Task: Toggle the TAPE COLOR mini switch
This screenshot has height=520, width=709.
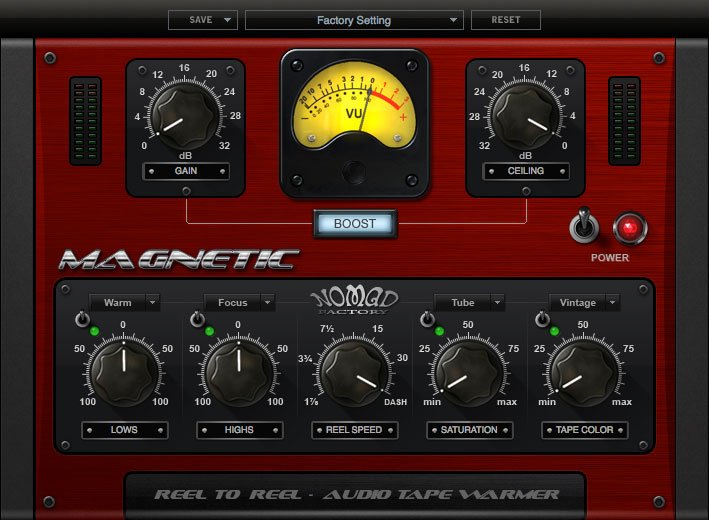Action: (x=542, y=319)
